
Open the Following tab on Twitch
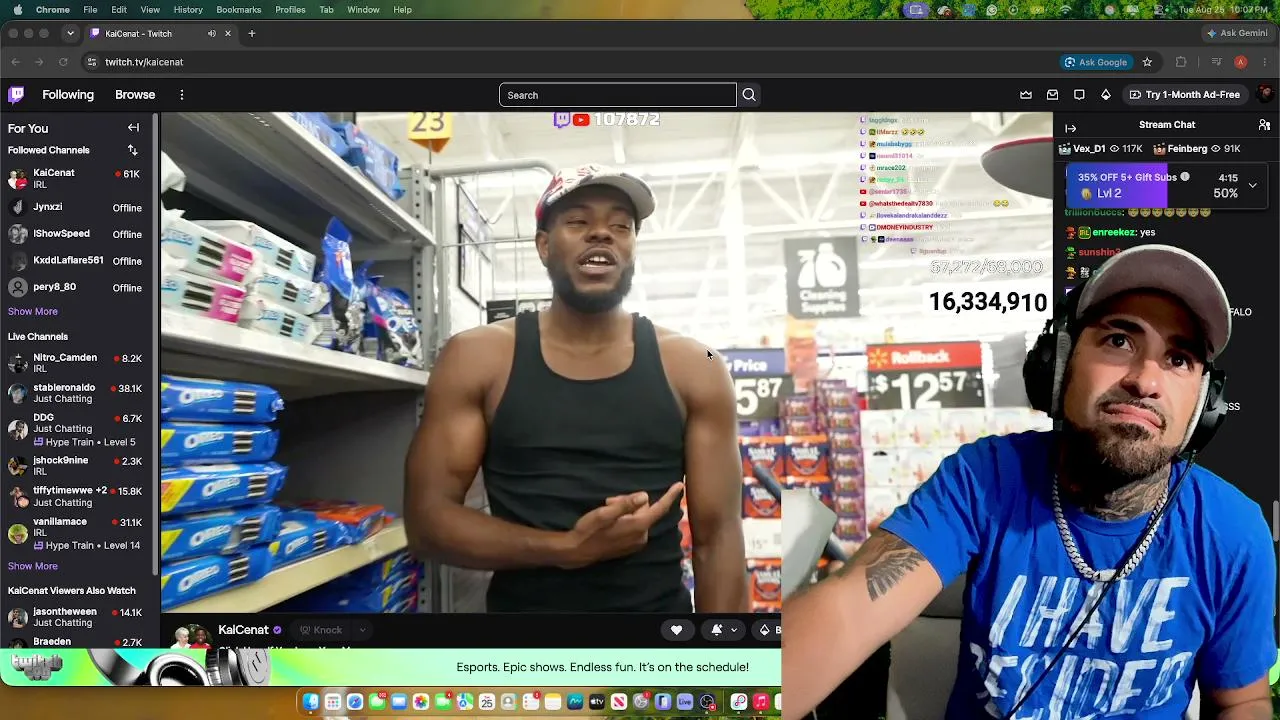point(68,95)
